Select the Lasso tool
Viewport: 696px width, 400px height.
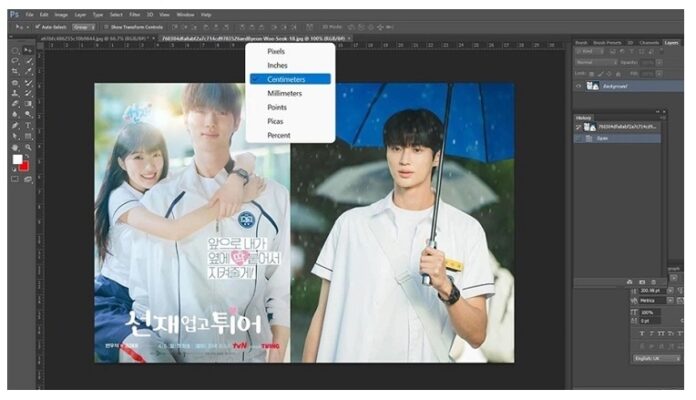click(x=15, y=61)
